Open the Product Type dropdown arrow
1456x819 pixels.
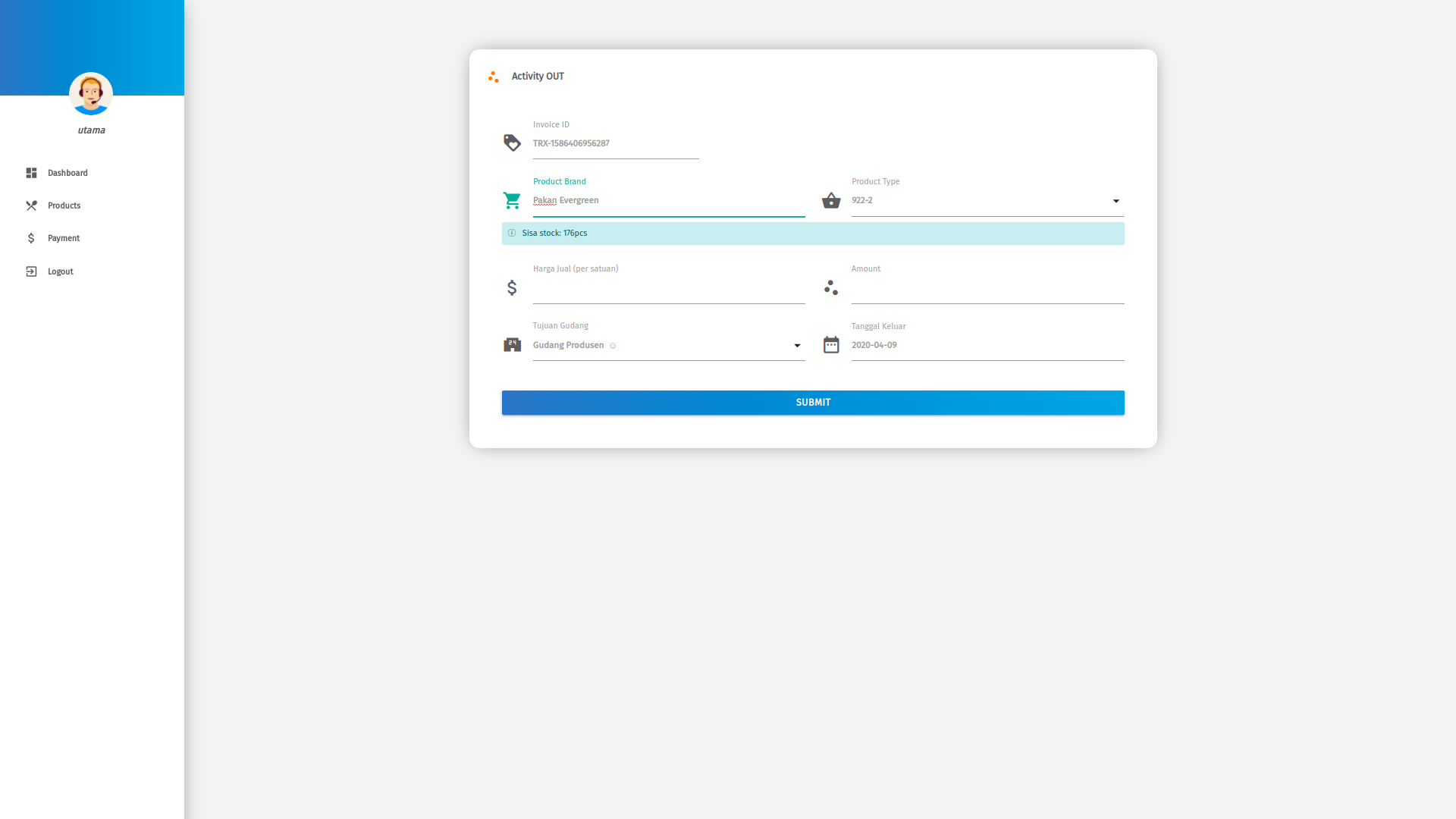tap(1116, 201)
